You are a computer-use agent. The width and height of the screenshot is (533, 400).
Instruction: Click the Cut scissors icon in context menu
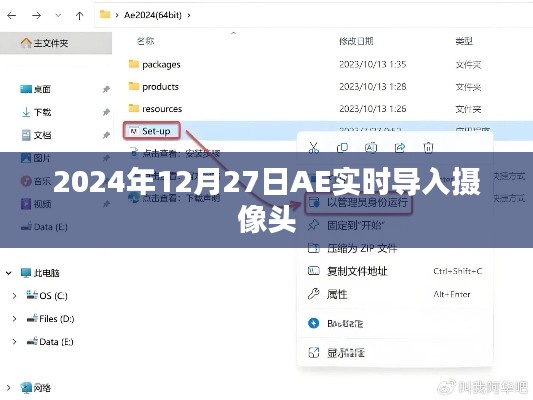pyautogui.click(x=313, y=147)
